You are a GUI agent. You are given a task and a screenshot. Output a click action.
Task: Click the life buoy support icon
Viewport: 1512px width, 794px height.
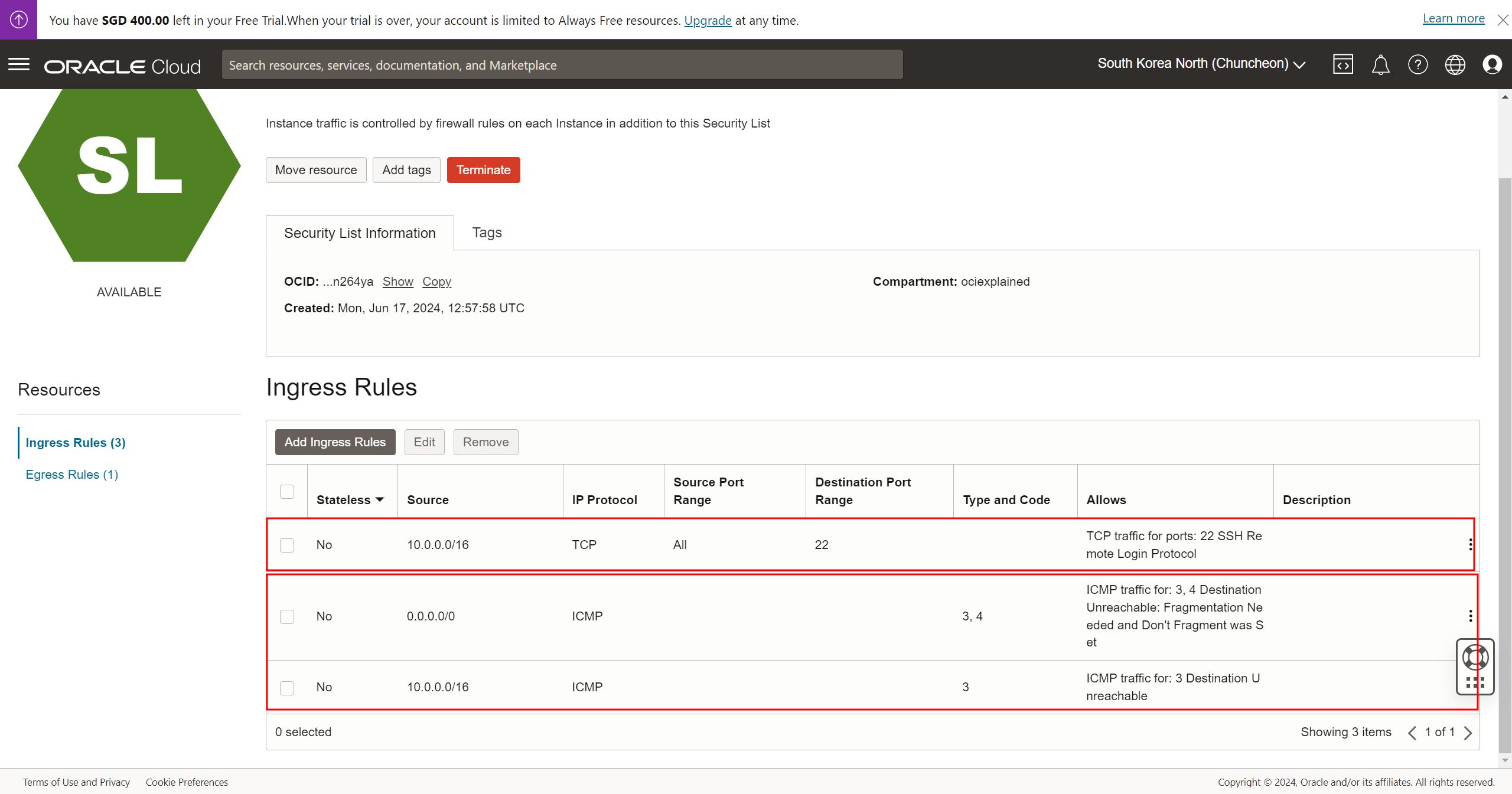(x=1475, y=657)
